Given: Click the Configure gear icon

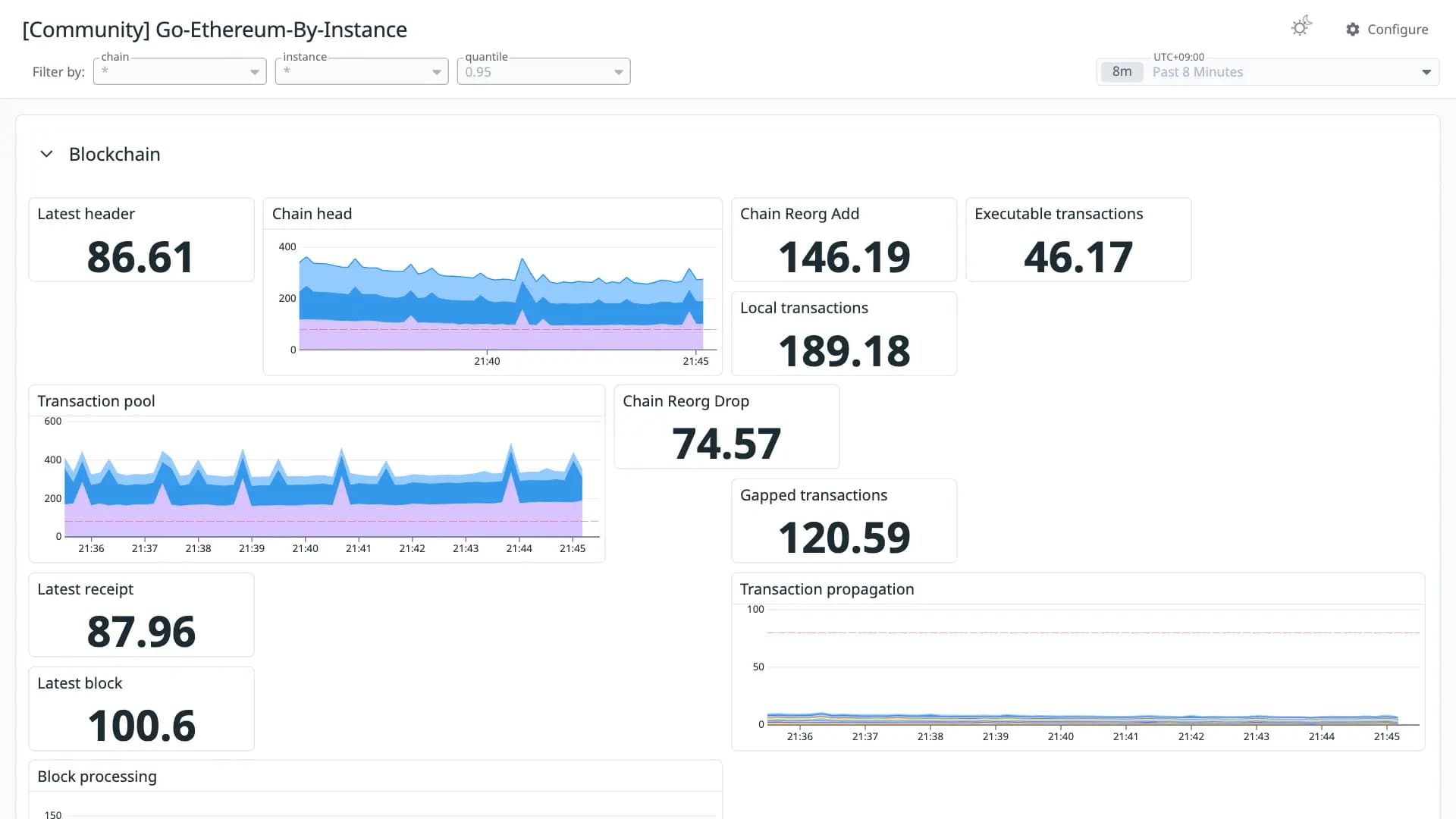Looking at the screenshot, I should [1353, 30].
